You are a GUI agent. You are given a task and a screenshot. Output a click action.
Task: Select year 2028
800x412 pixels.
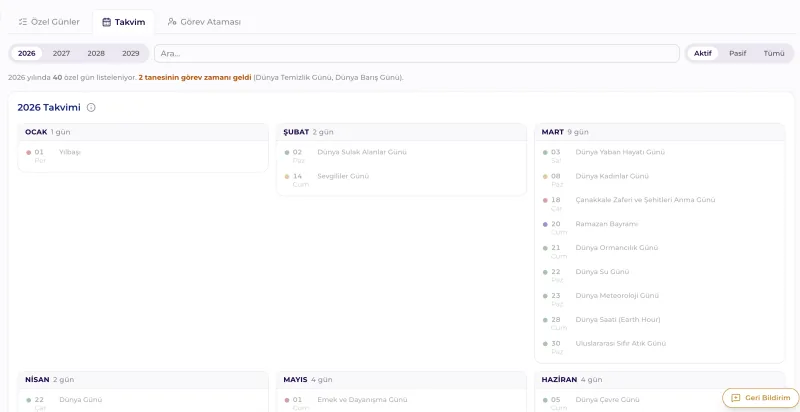click(x=96, y=54)
